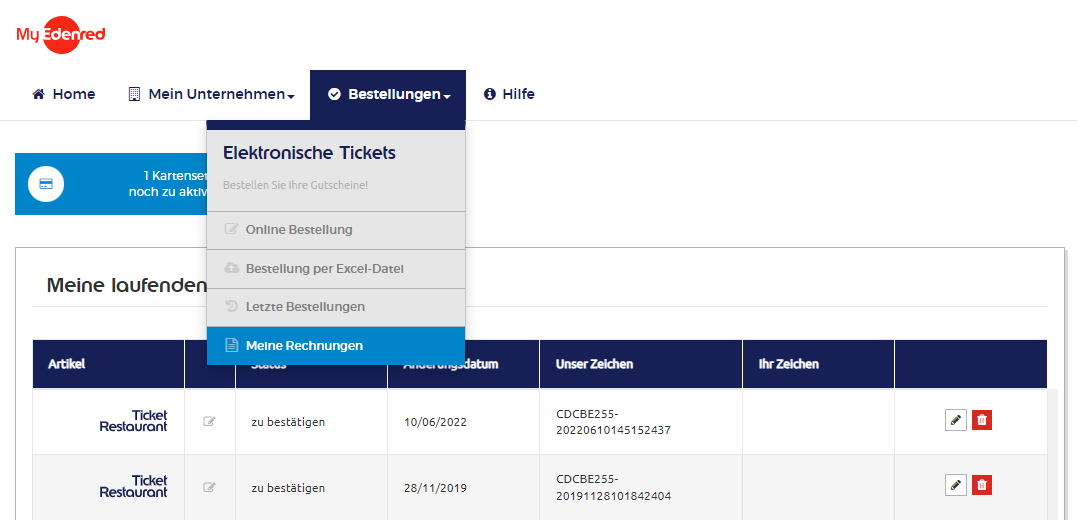
Task: Click the first Ticket Restaurant logo
Action: tap(133, 421)
